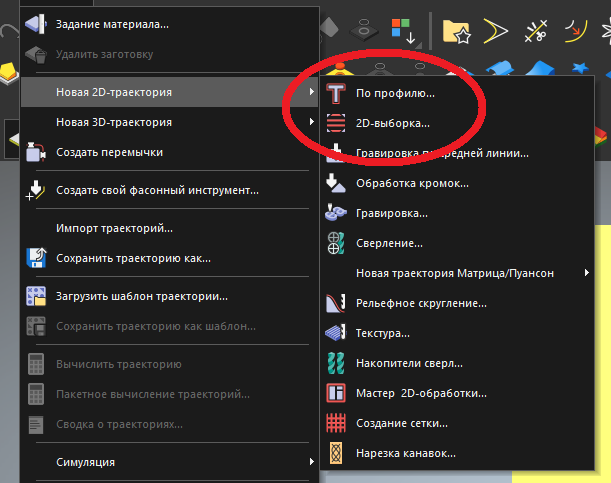Select 2D-выборка toolpath option
Image resolution: width=611 pixels, height=483 pixels.
pos(457,123)
